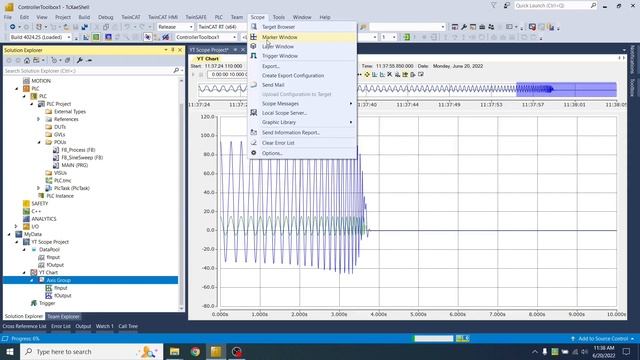Open Build 4024.25 (Loaded) dropdown
640x360 pixels.
pyautogui.click(x=40, y=37)
